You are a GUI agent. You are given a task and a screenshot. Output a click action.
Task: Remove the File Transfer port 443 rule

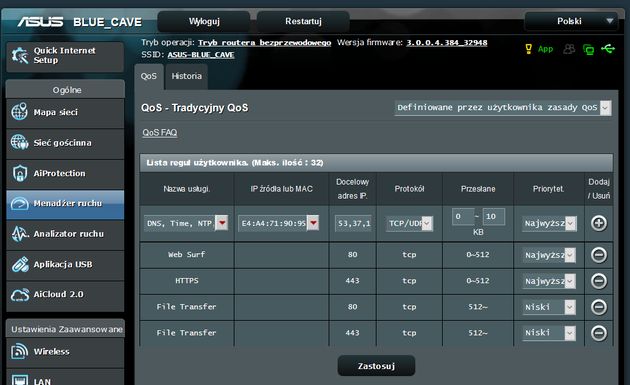point(599,333)
